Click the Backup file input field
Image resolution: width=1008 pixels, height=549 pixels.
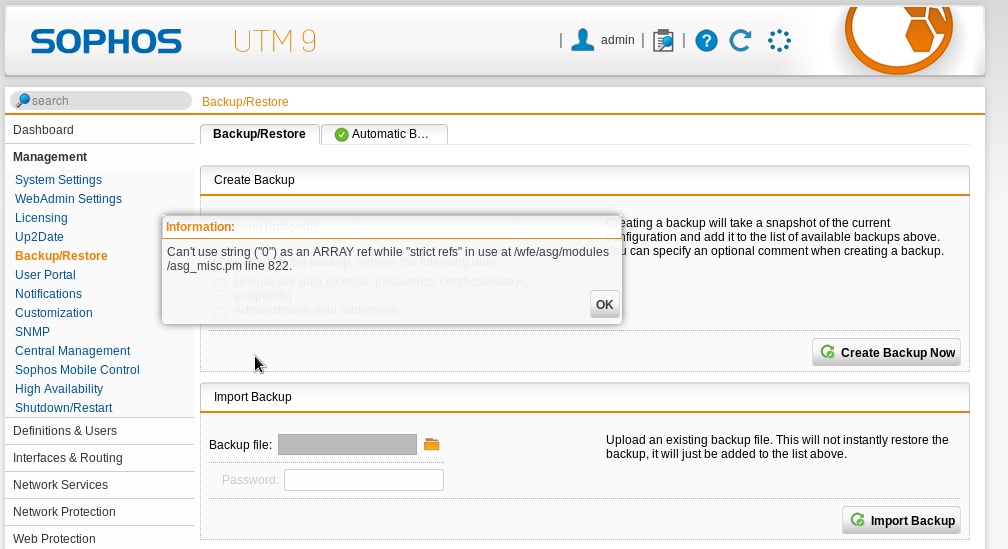[347, 444]
